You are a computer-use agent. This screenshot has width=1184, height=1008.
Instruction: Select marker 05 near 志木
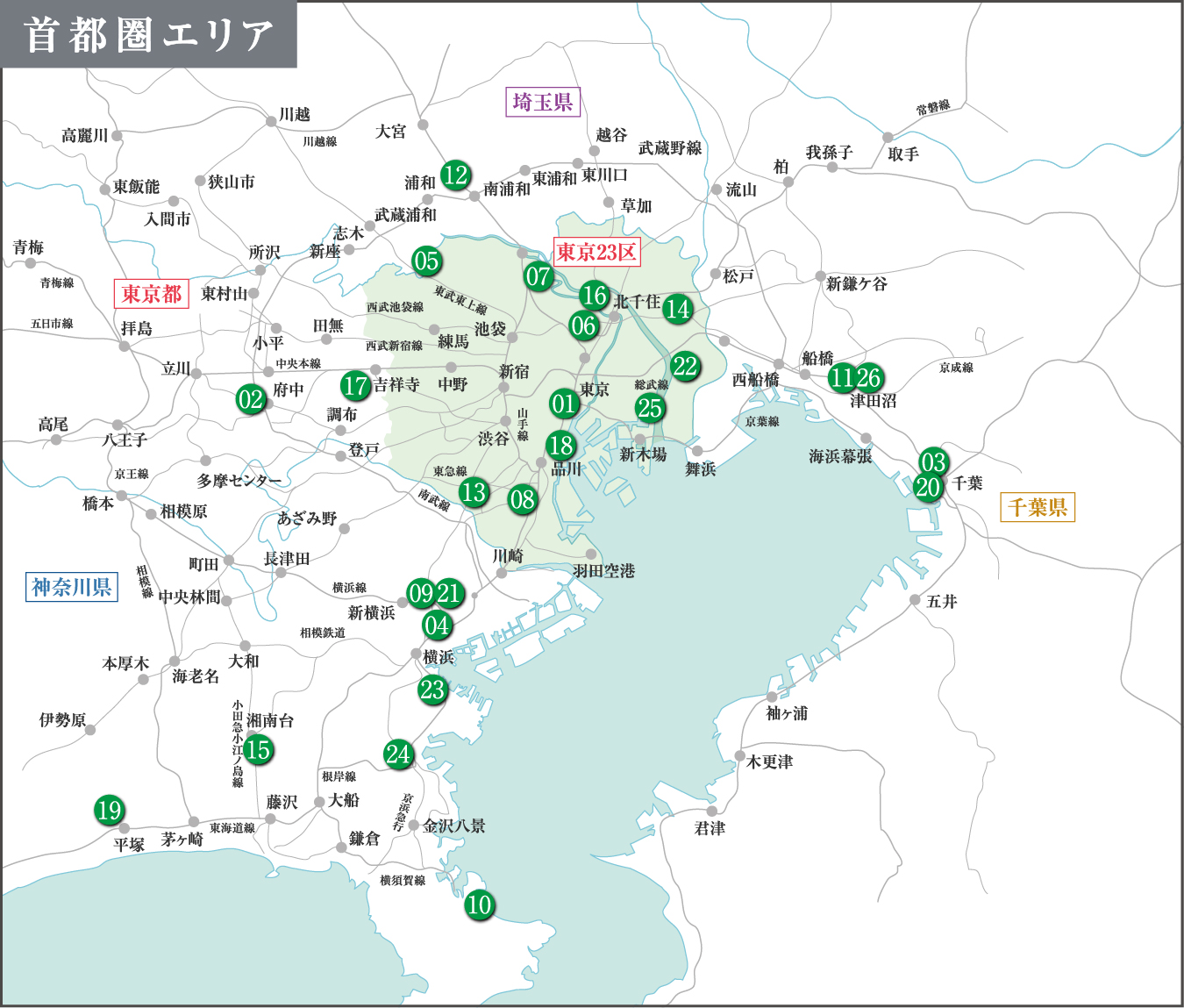tap(426, 261)
